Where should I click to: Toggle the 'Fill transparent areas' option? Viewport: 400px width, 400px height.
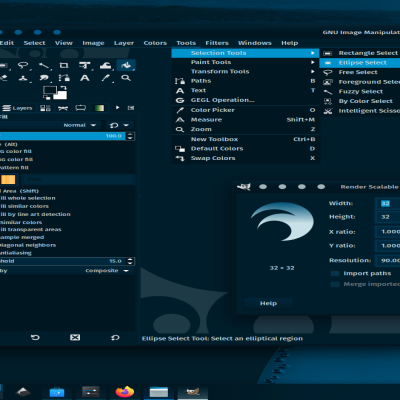31,230
